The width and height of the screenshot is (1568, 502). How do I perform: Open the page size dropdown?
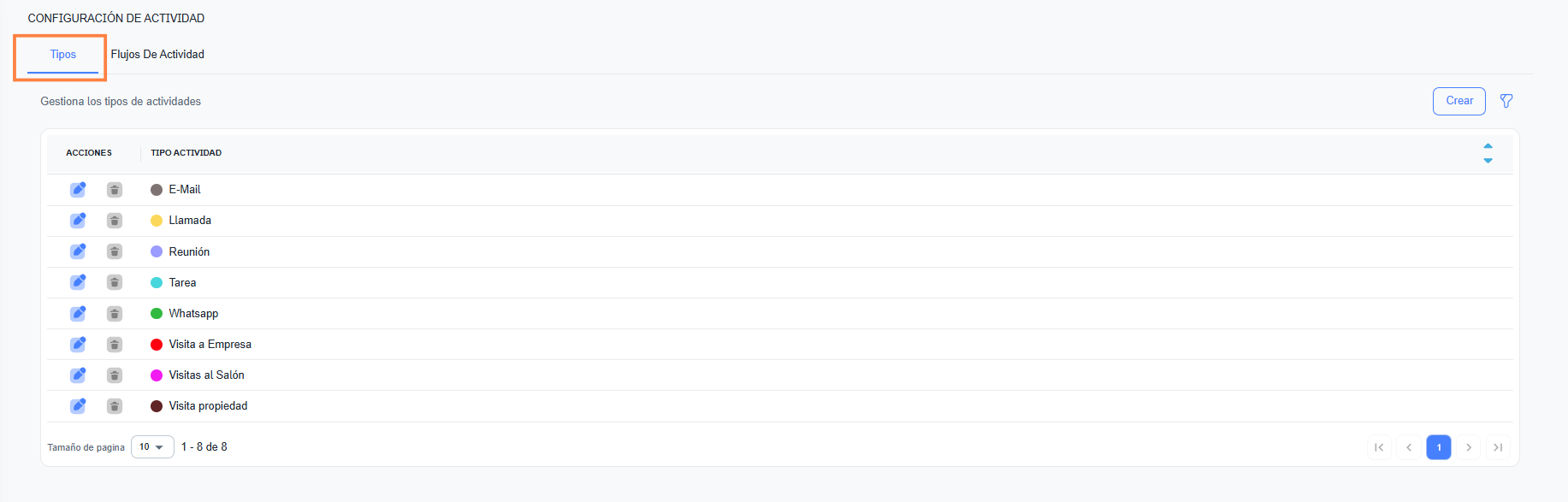(x=152, y=447)
